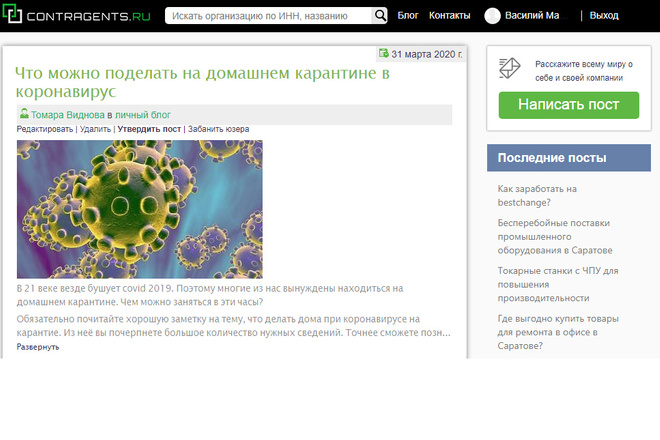Click the envelope icon in the sidebar
Viewport: 660px width, 440px height.
(x=510, y=68)
